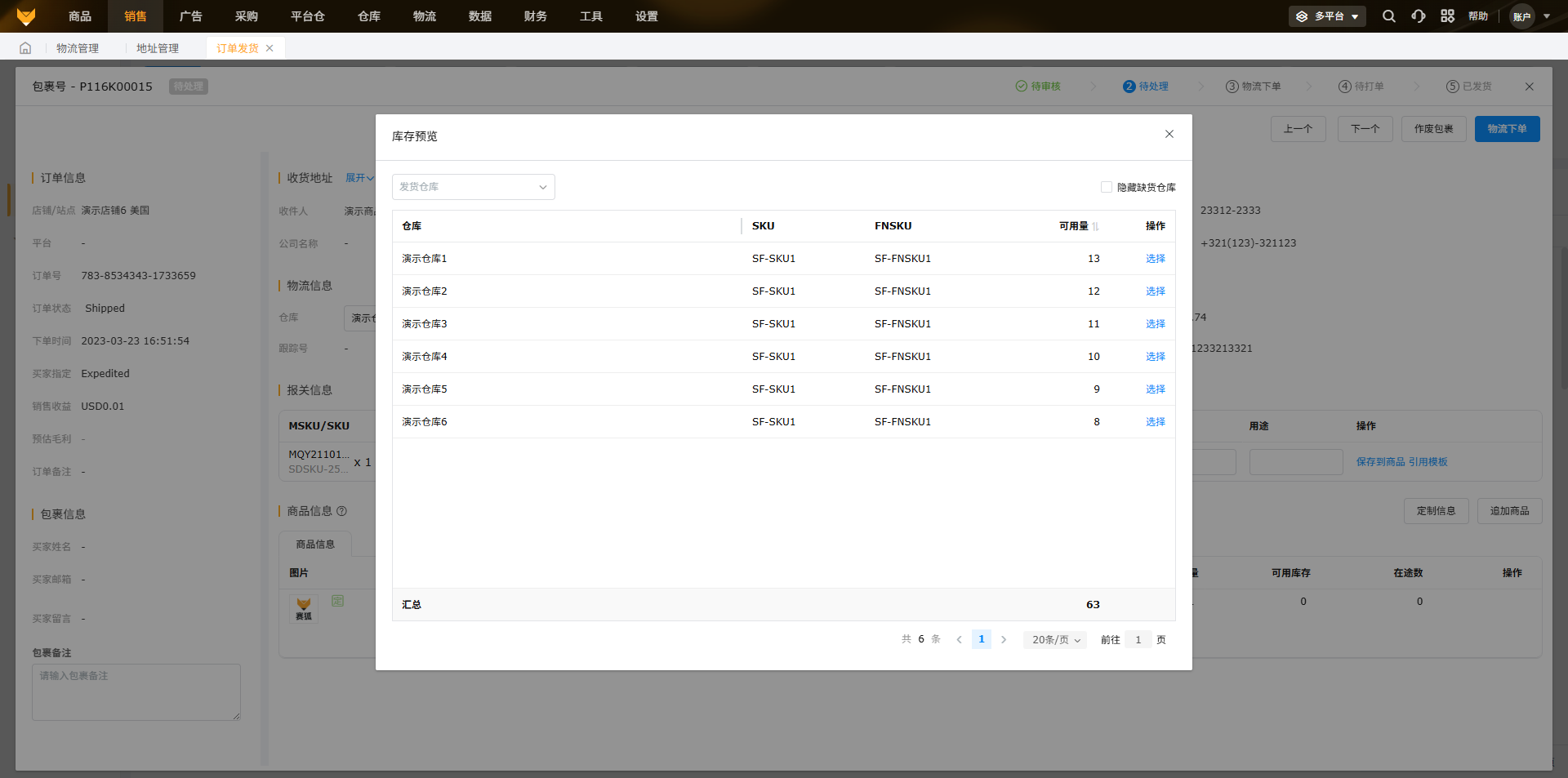
Task: Select 演示仓库4 via its 选择 link
Action: tap(1155, 357)
